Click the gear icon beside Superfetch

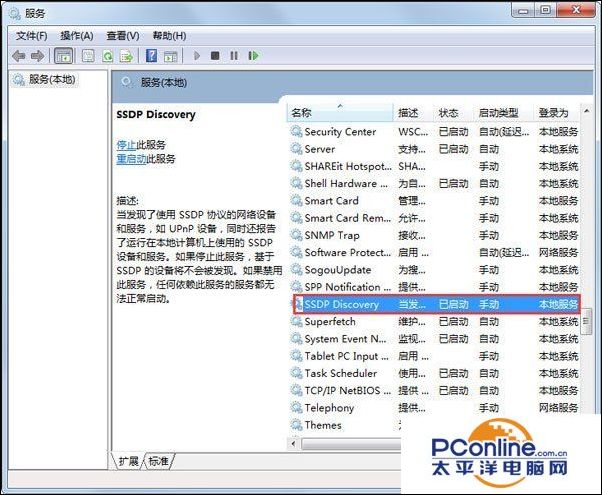[296, 321]
